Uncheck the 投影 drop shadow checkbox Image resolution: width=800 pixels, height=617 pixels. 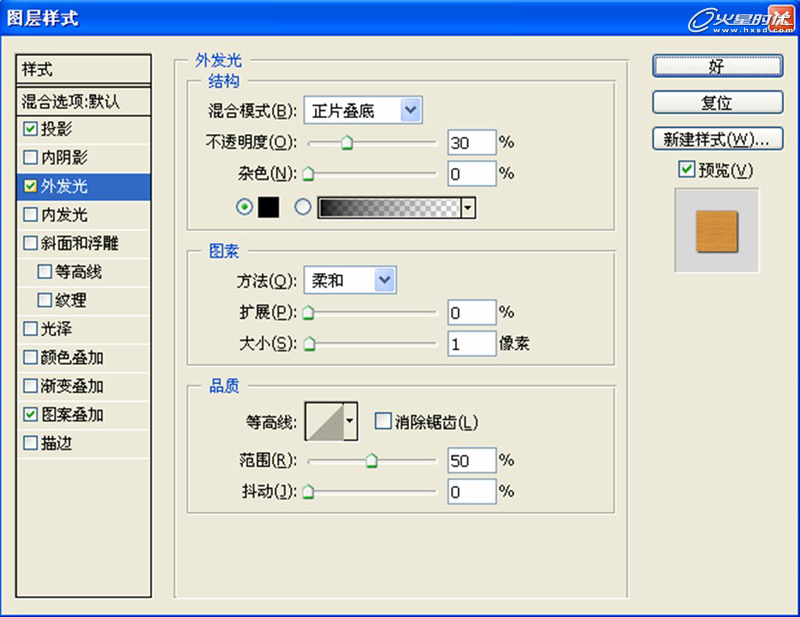pos(31,129)
